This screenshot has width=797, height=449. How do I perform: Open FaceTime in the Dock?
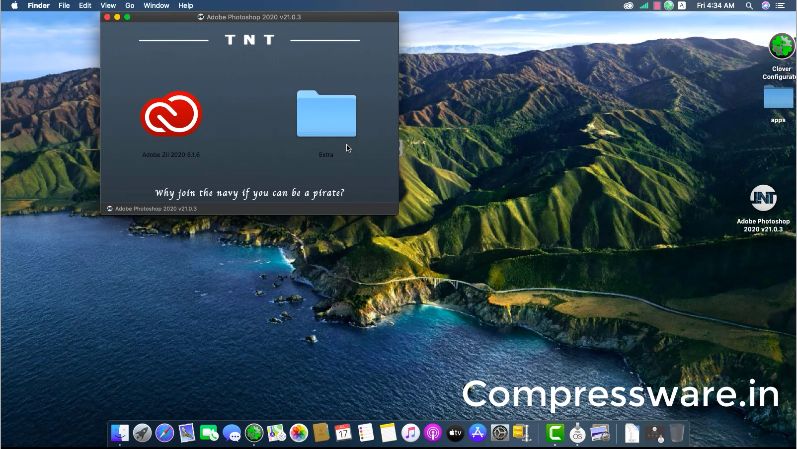[209, 433]
